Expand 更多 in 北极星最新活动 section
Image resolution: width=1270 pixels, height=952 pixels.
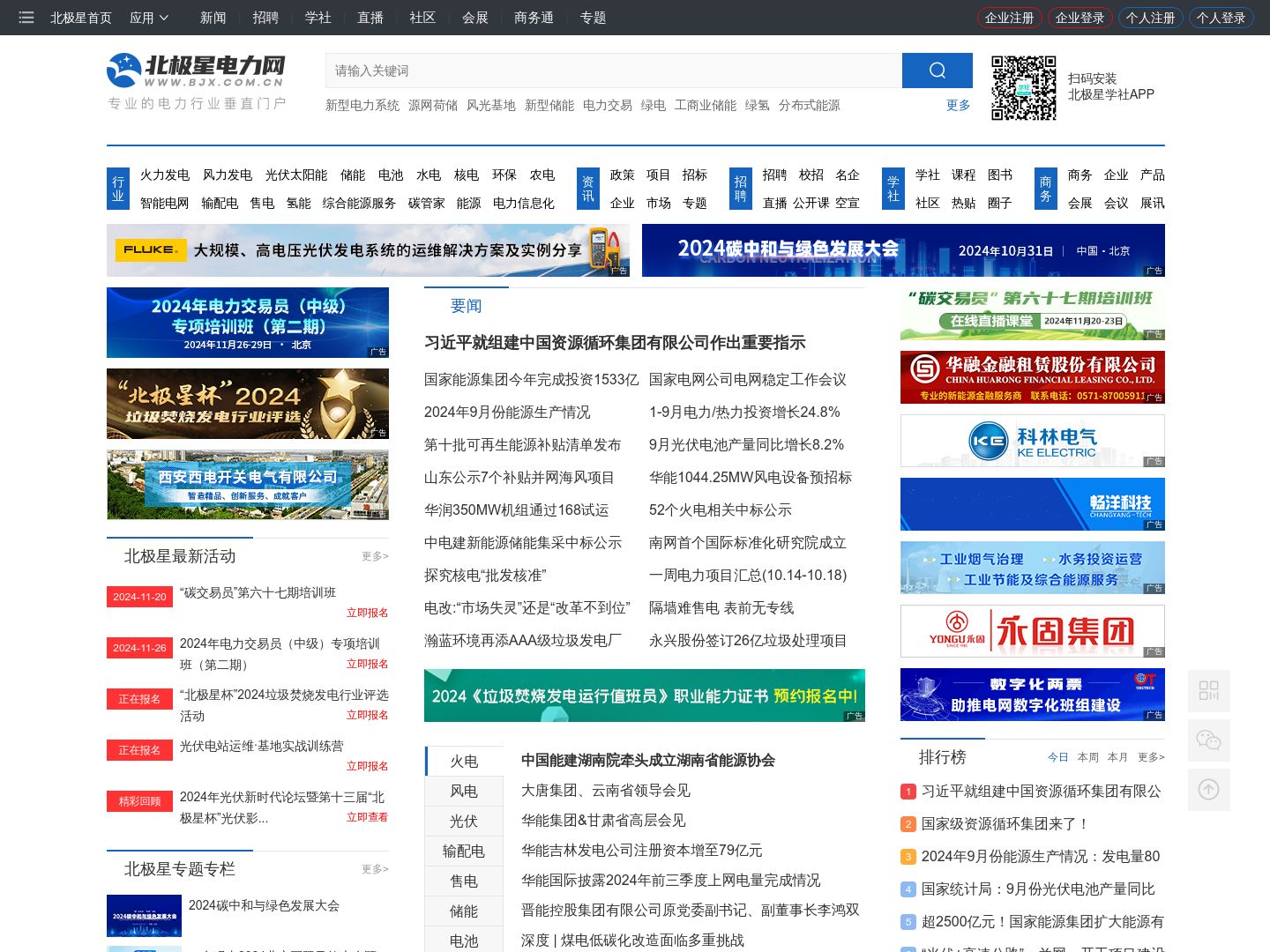point(375,556)
